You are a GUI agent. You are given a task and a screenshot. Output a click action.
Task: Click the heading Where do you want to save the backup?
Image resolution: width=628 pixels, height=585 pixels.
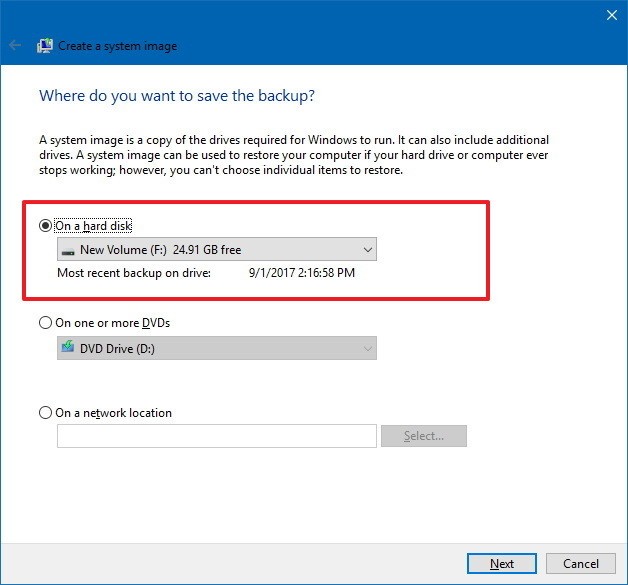(177, 96)
